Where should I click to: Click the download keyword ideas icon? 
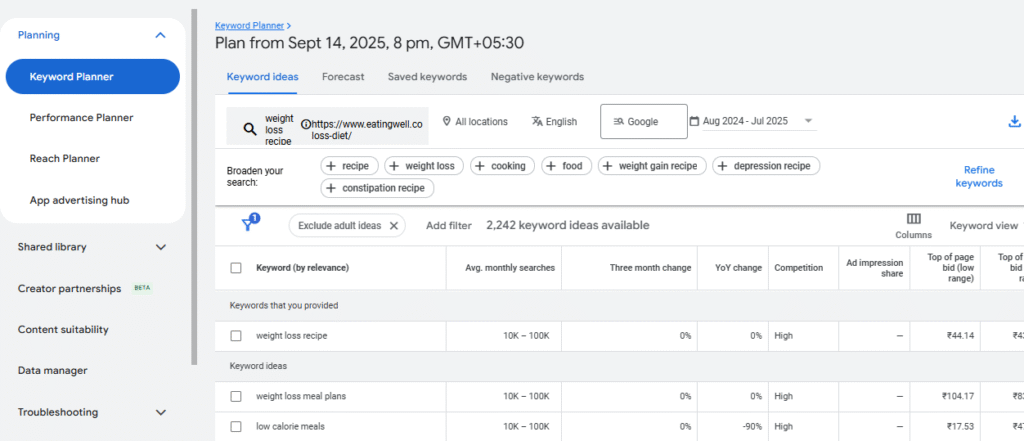pyautogui.click(x=1015, y=122)
